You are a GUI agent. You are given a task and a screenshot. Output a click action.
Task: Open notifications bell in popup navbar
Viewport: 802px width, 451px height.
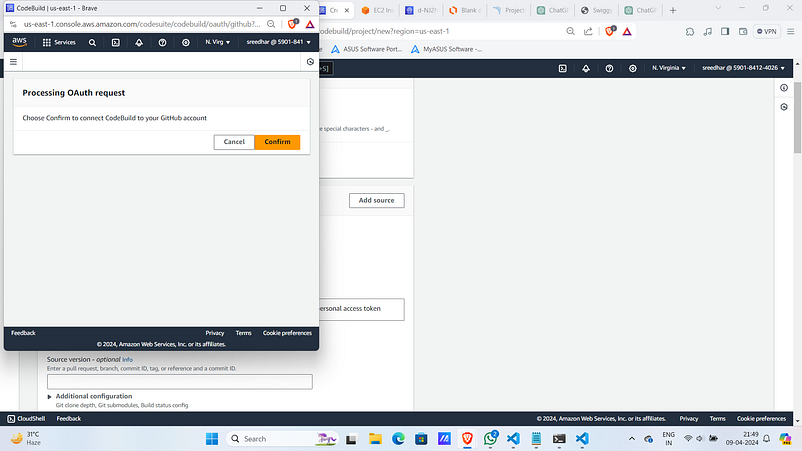139,42
